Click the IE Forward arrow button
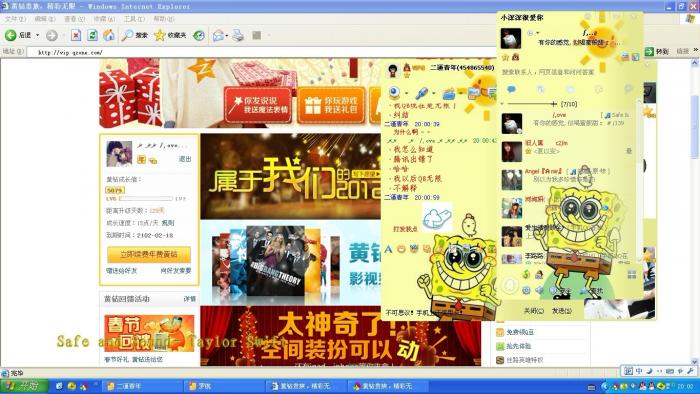The image size is (700, 394). click(52, 35)
